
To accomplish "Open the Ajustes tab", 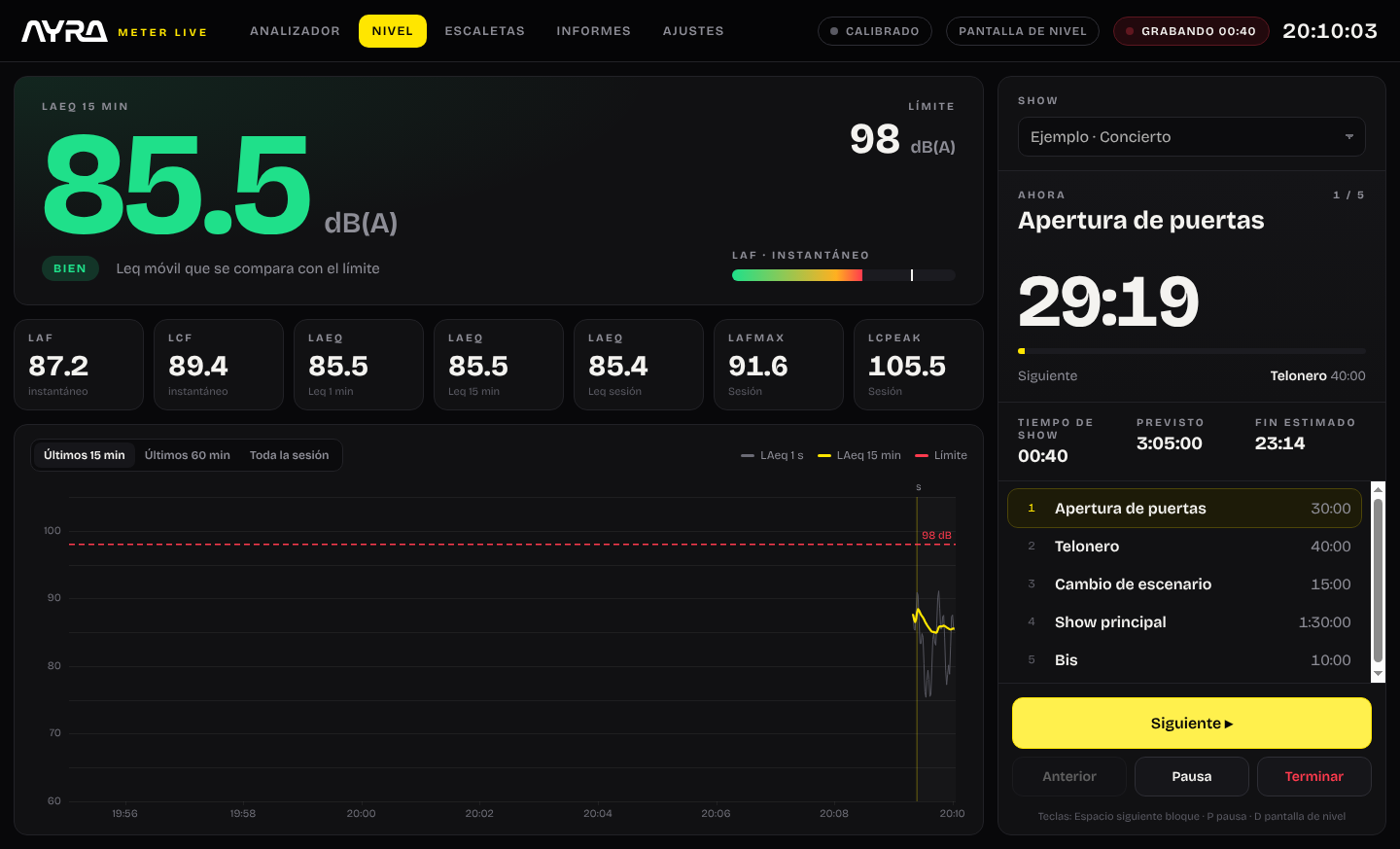I will (x=693, y=31).
